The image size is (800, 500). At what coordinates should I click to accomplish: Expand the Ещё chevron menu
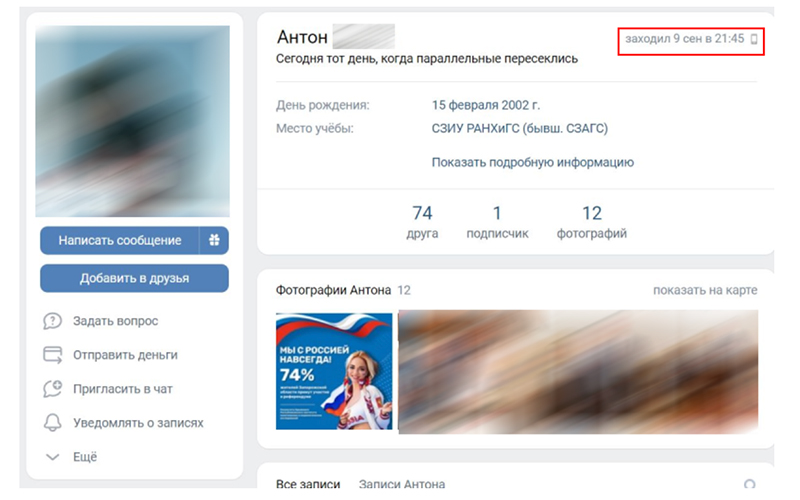point(53,457)
